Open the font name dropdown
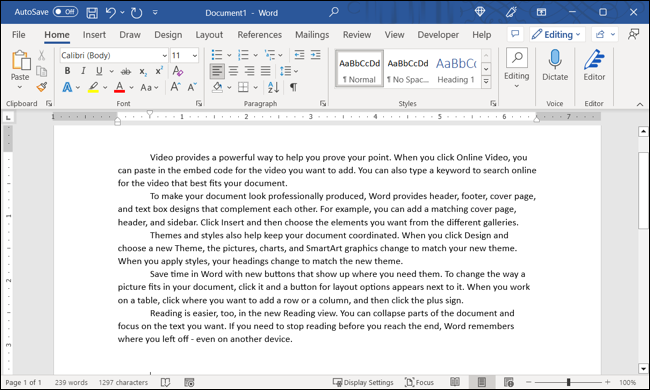Screen dimensions: 650x390 tap(165, 56)
